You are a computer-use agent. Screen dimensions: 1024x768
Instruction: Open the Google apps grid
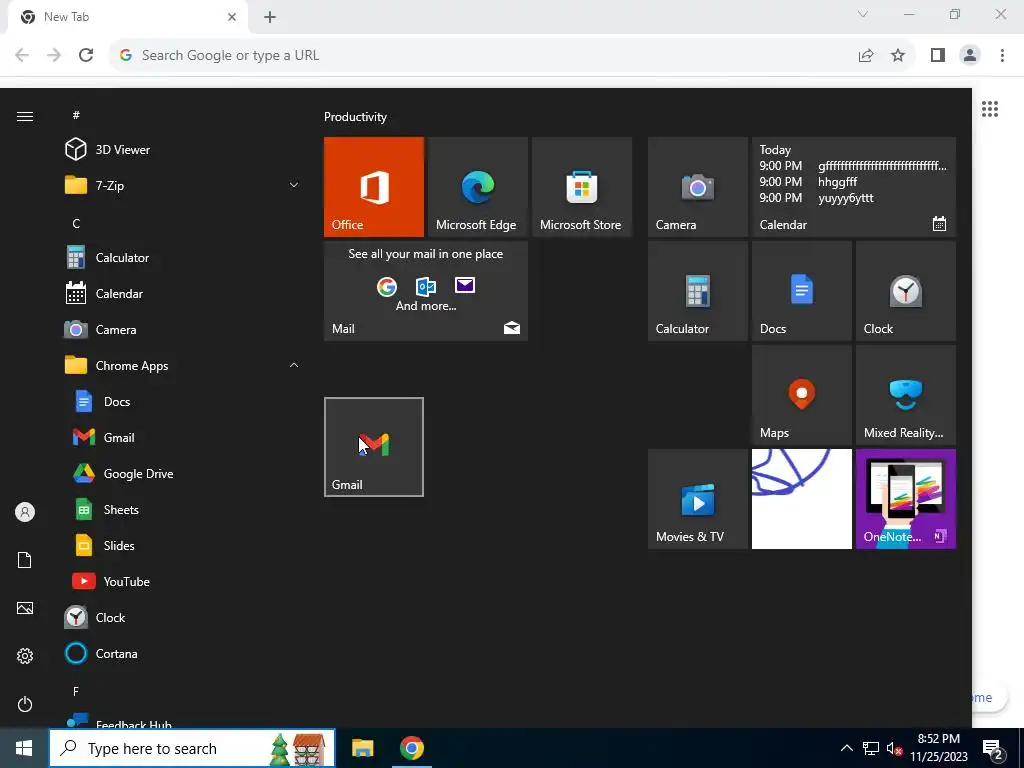[990, 109]
